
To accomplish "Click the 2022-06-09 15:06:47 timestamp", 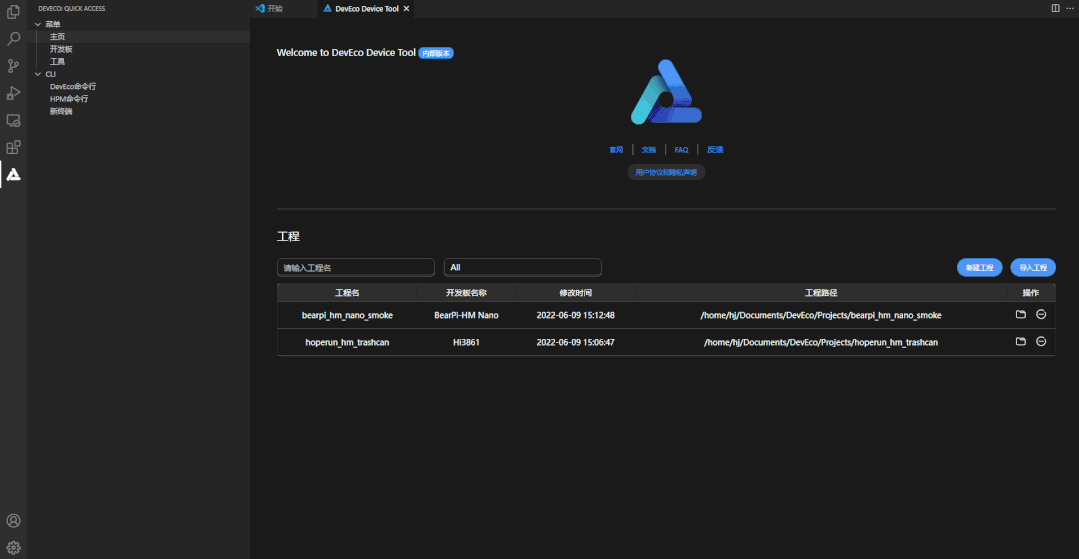I will pyautogui.click(x=575, y=342).
